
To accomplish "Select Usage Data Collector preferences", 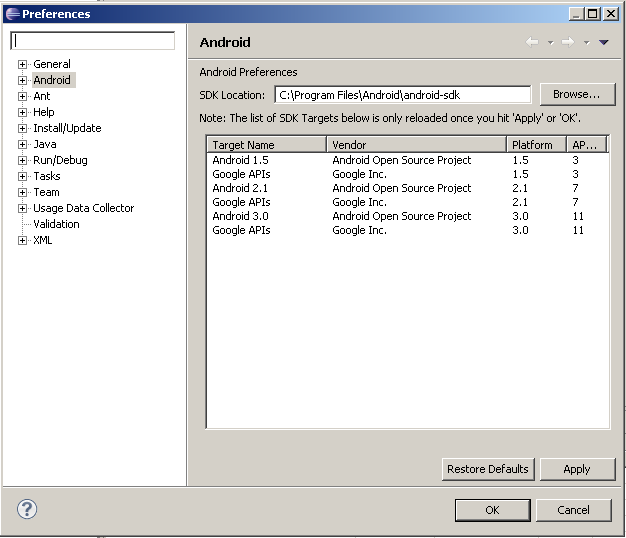I will coord(83,208).
